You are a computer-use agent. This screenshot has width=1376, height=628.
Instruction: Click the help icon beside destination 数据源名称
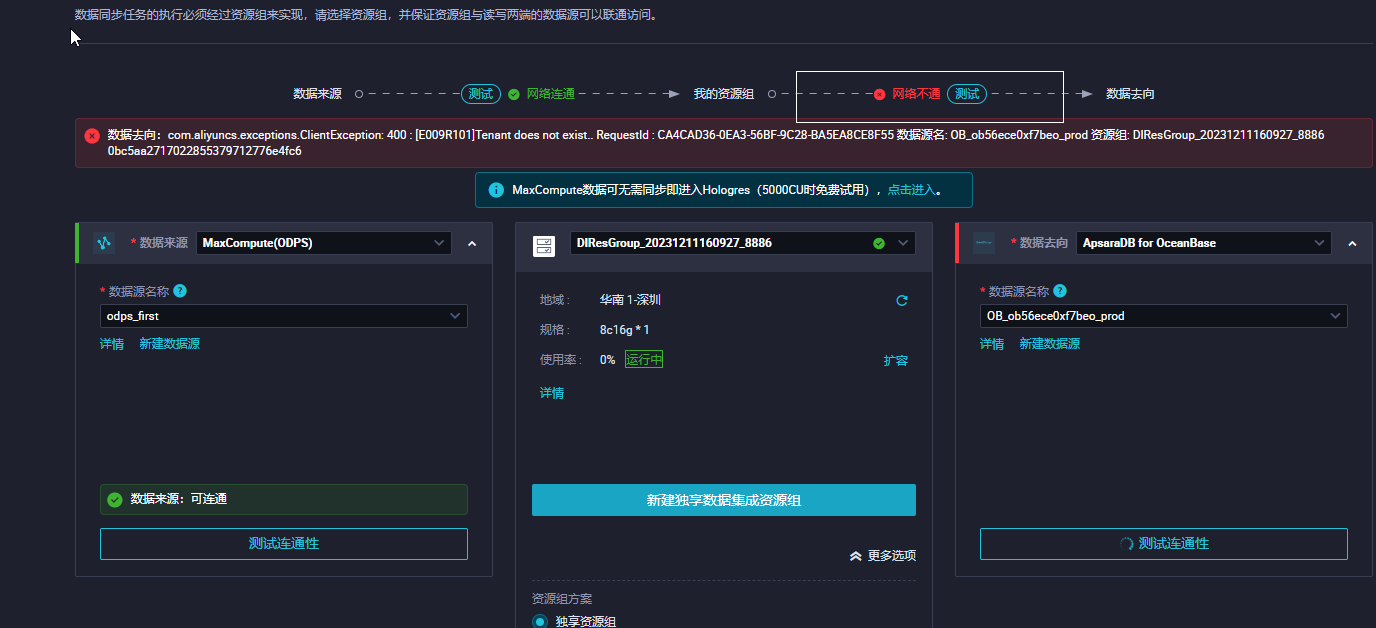click(x=1060, y=291)
